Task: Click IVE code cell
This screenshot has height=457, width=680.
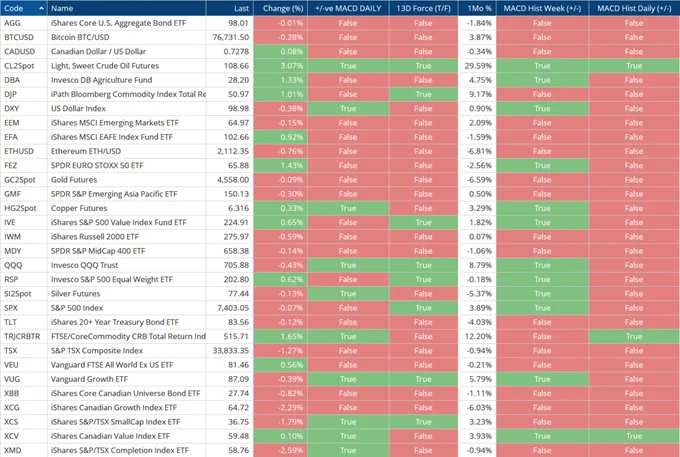Action: tap(24, 222)
